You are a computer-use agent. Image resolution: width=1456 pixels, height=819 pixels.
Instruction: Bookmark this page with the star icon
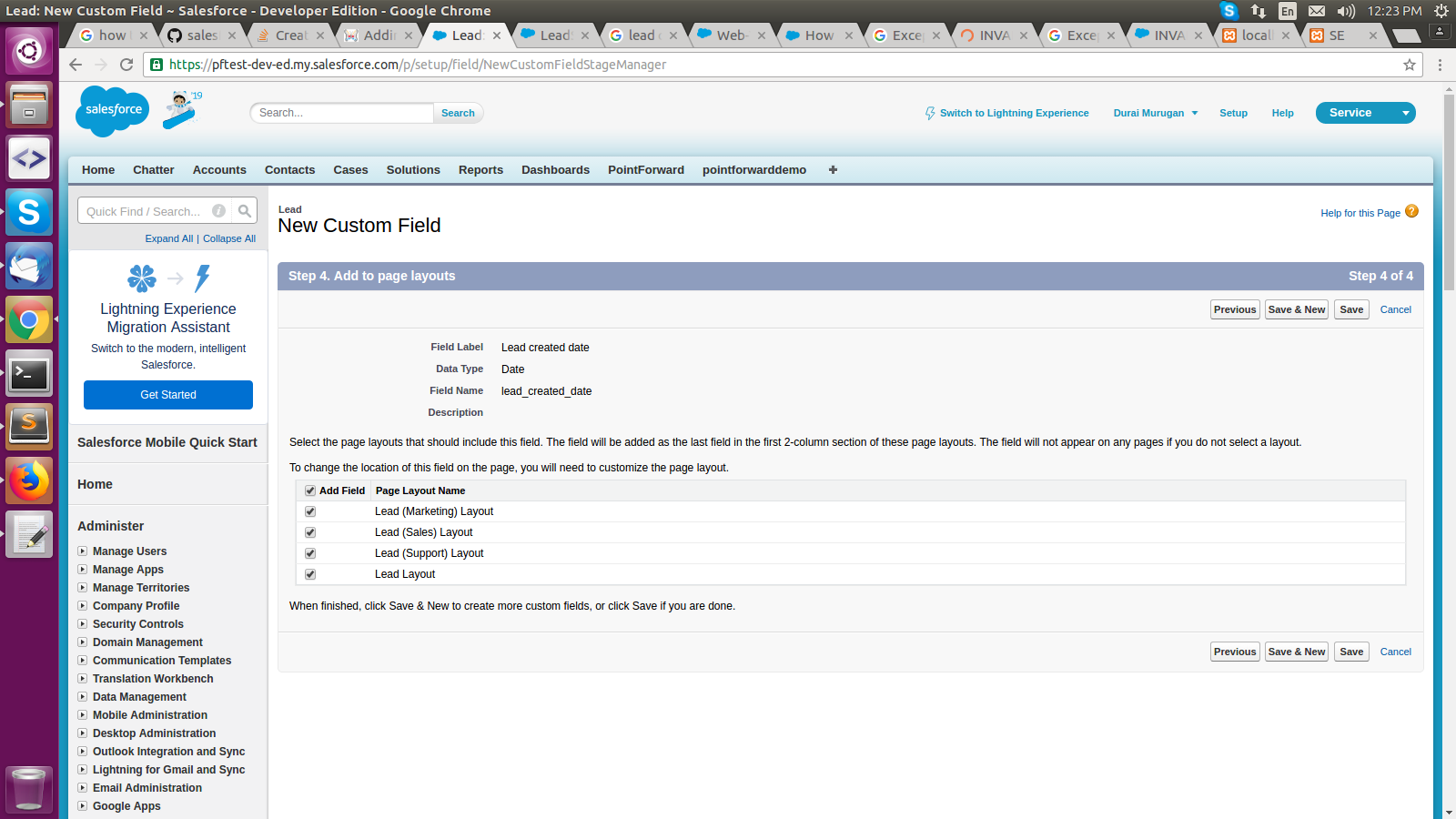tap(1410, 65)
